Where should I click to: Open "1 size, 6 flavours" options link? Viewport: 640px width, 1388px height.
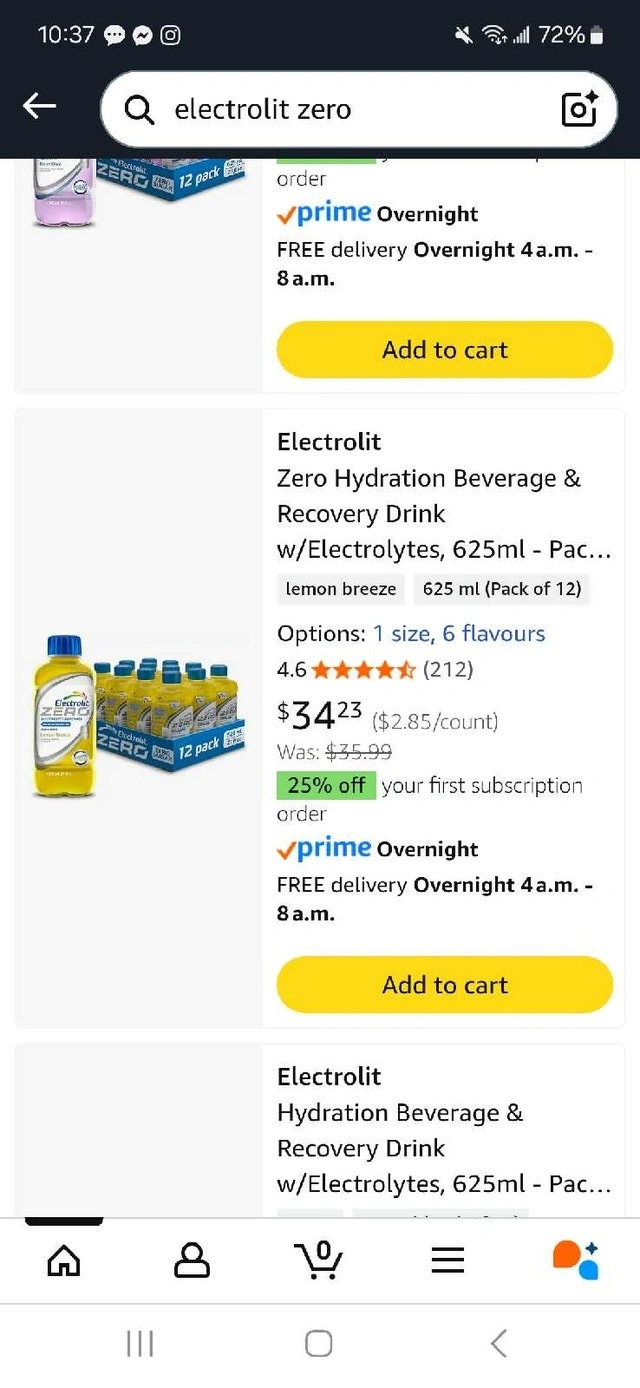(x=459, y=633)
